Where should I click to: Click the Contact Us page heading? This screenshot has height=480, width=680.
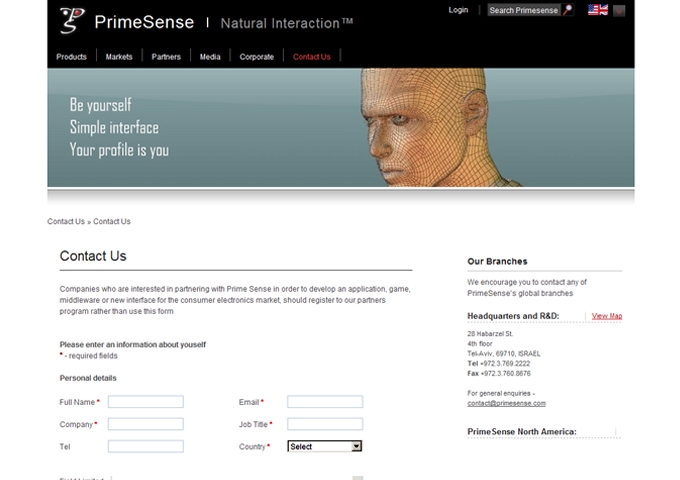coord(93,256)
